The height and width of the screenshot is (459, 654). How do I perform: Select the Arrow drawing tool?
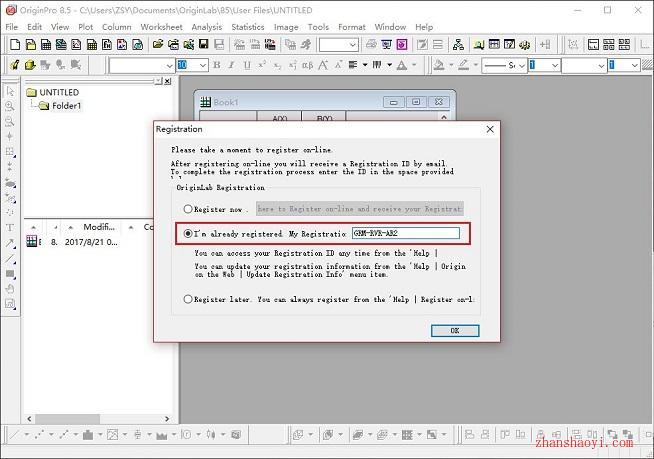coord(10,243)
